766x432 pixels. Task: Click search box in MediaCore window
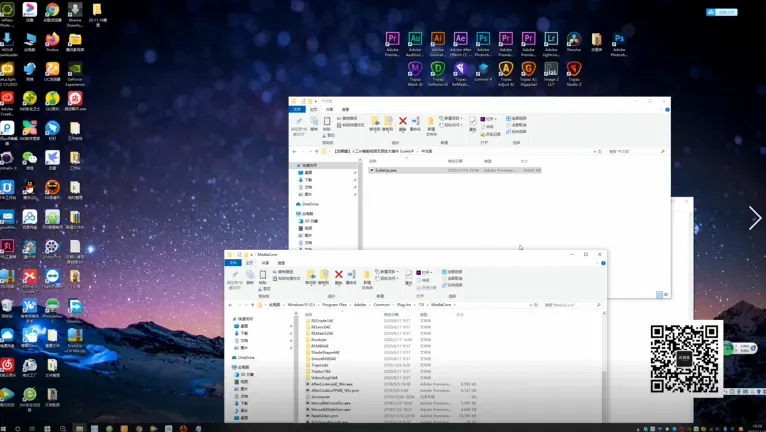click(572, 304)
